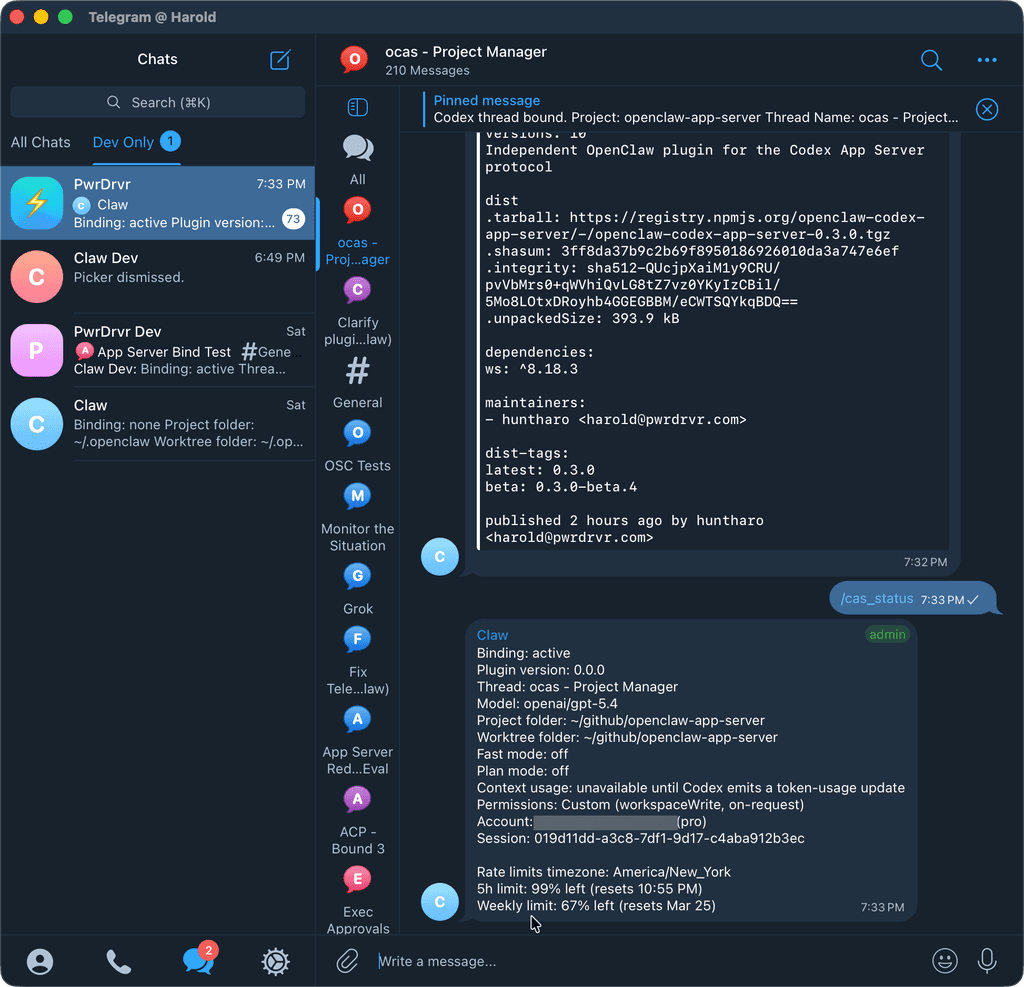Viewport: 1024px width, 987px height.
Task: Click the Session ID line in status message
Action: coord(640,838)
